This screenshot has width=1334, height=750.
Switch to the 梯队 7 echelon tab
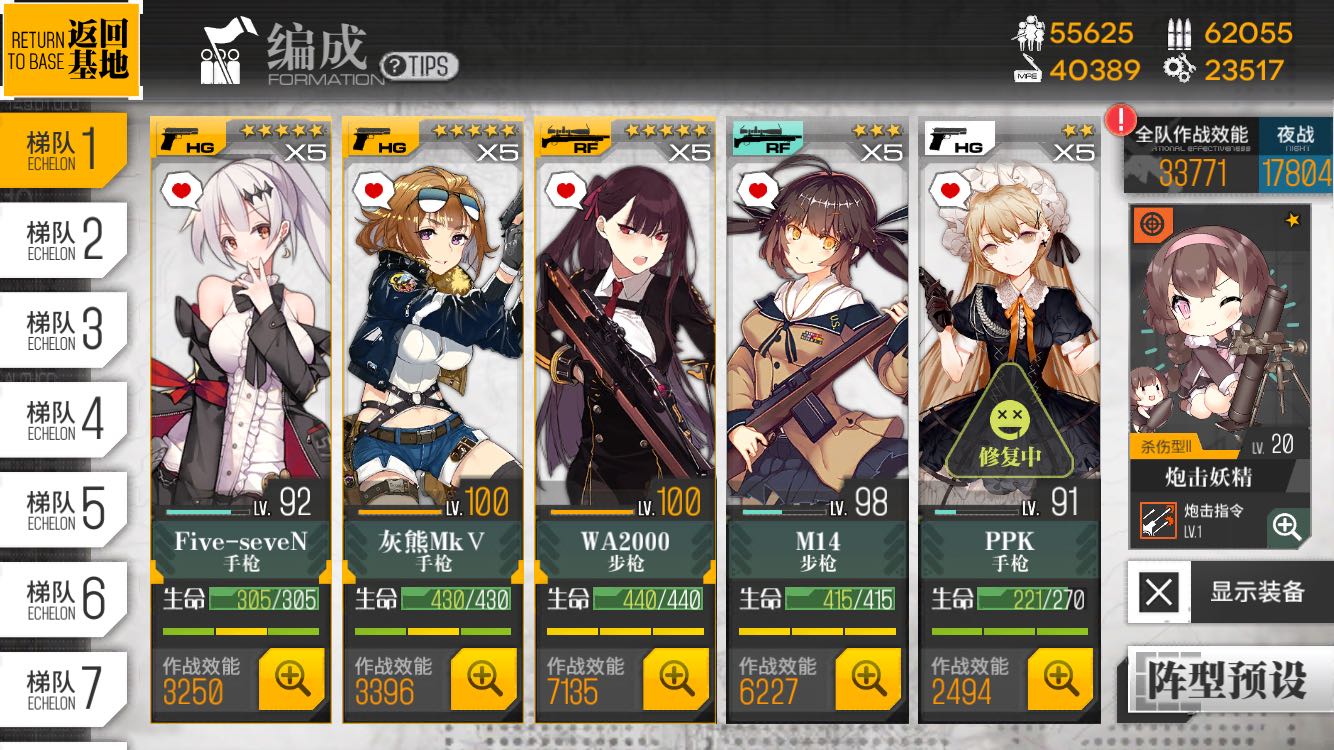(x=64, y=690)
